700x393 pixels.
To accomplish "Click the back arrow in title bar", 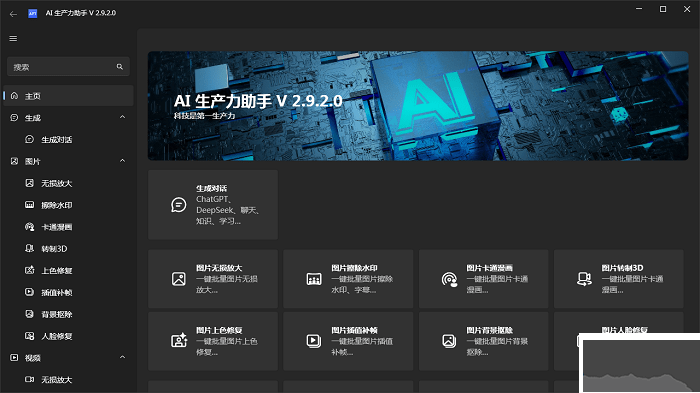I will pos(13,14).
